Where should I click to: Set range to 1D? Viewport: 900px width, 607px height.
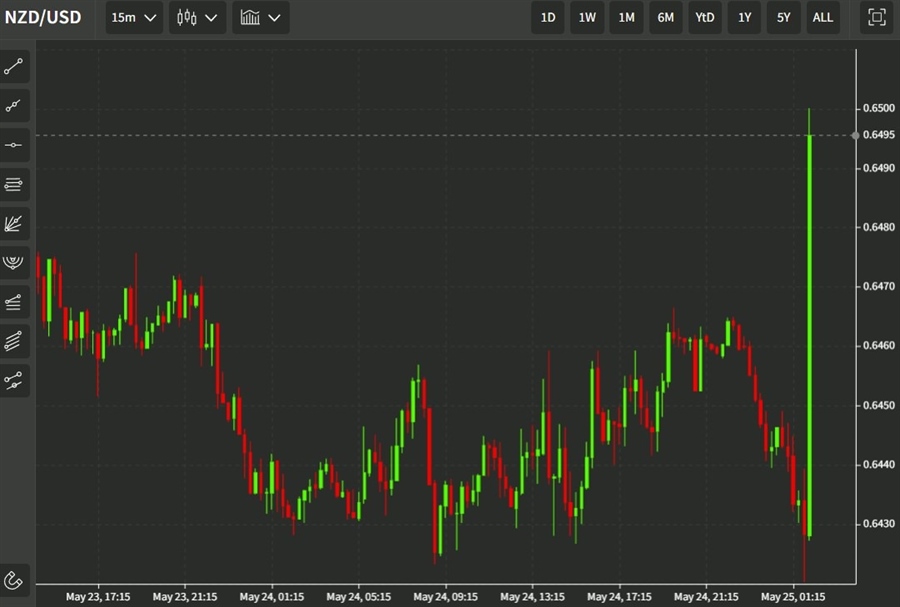548,17
